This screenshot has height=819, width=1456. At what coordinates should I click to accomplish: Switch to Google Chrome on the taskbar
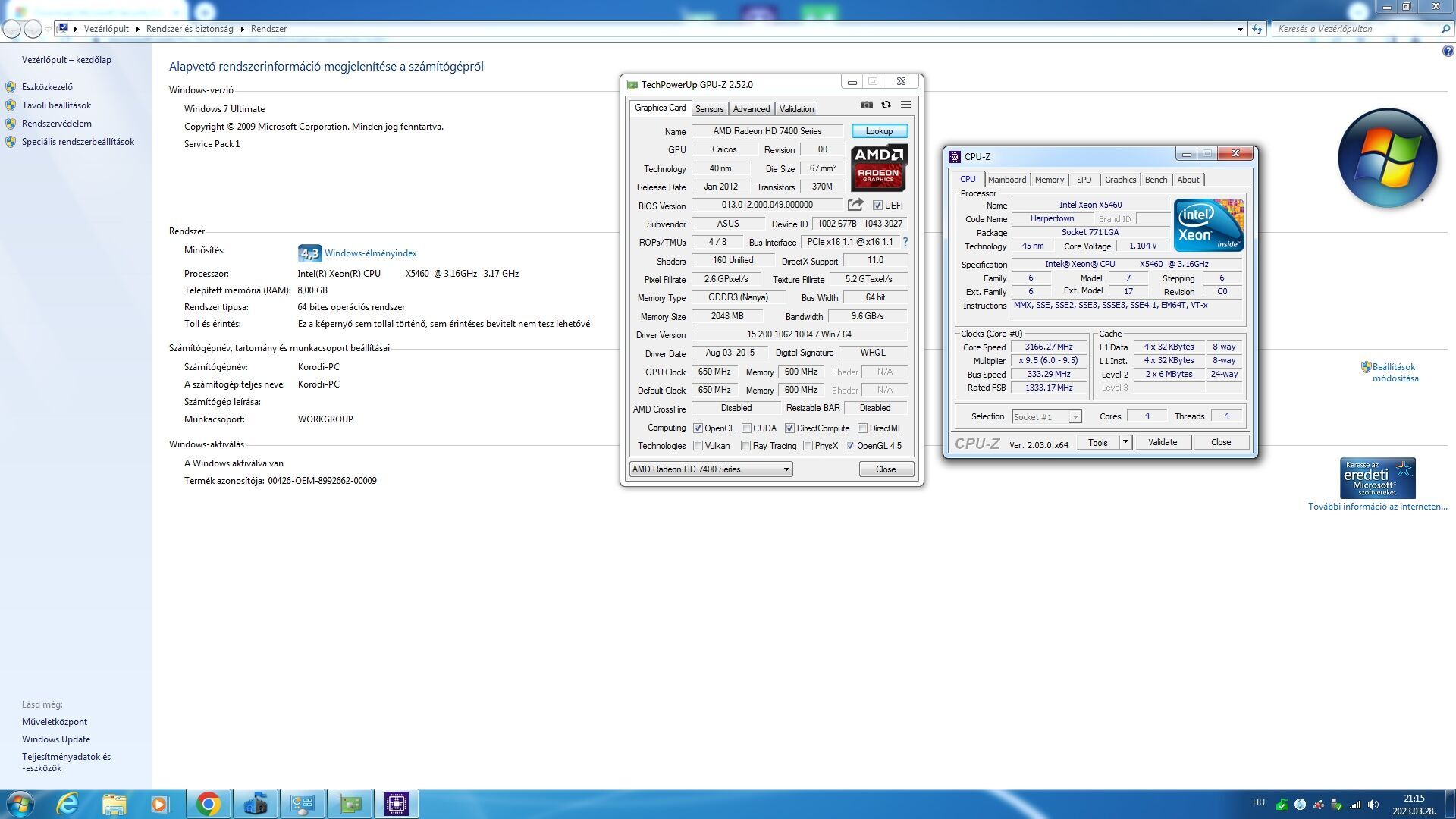pyautogui.click(x=208, y=803)
